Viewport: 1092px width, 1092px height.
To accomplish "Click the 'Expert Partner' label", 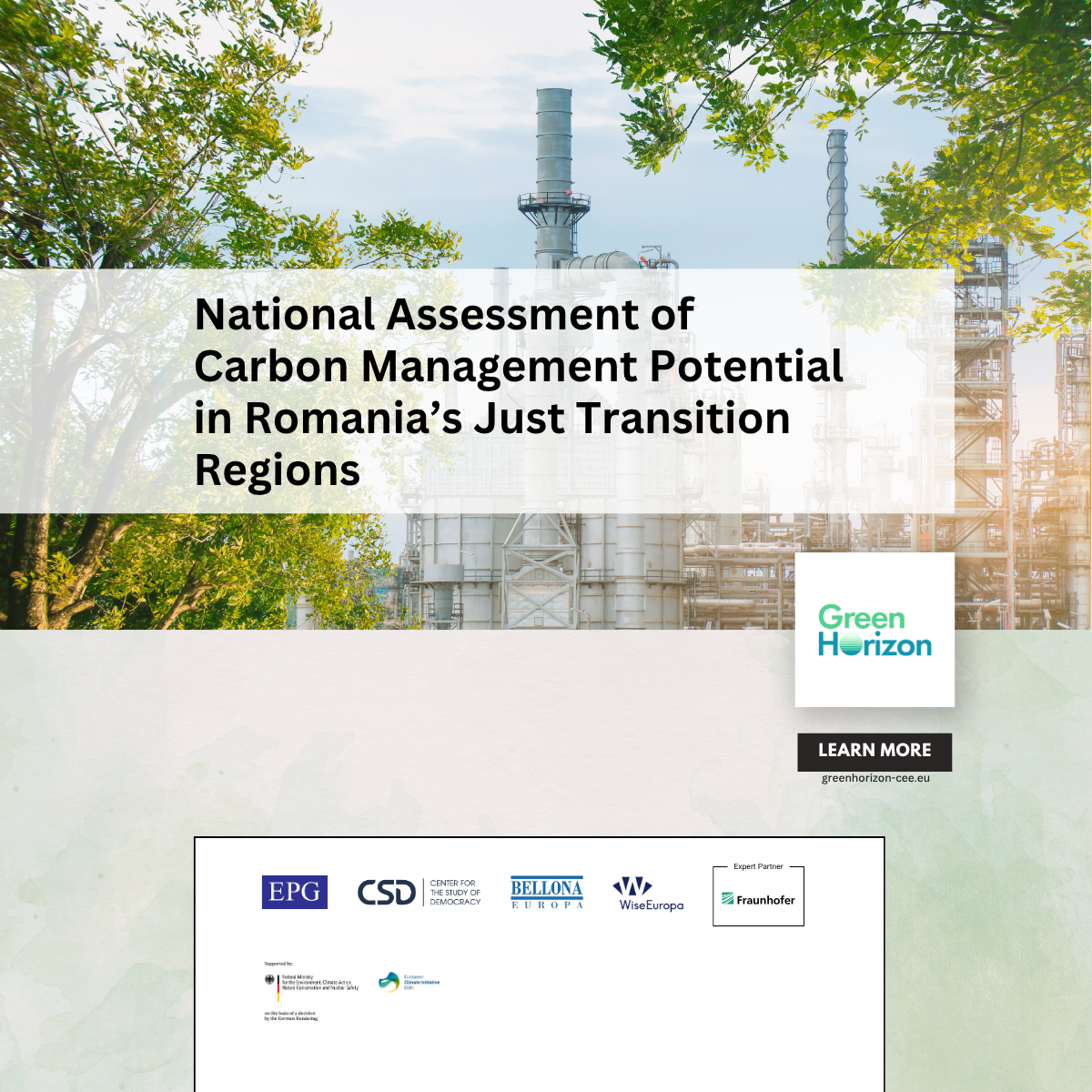I will click(758, 866).
